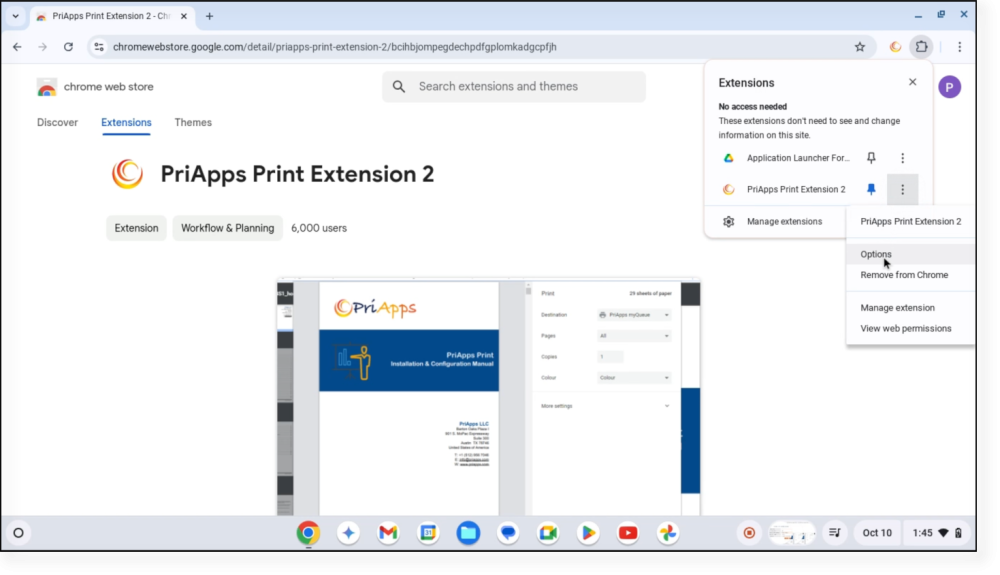Viewport: 1000px width, 575px height.
Task: Close the Extensions popup panel
Action: 913,82
